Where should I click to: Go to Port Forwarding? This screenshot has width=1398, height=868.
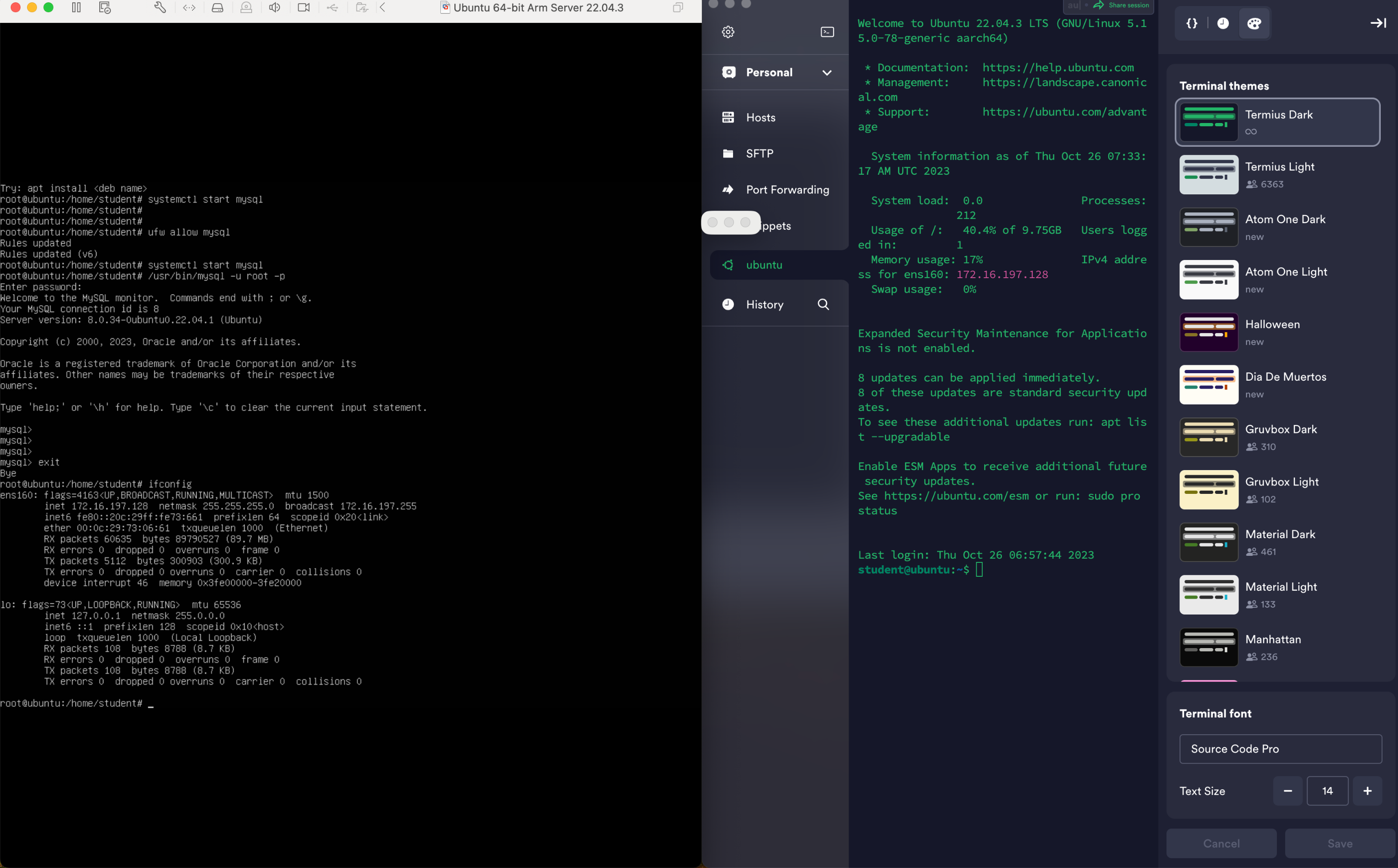coord(787,190)
